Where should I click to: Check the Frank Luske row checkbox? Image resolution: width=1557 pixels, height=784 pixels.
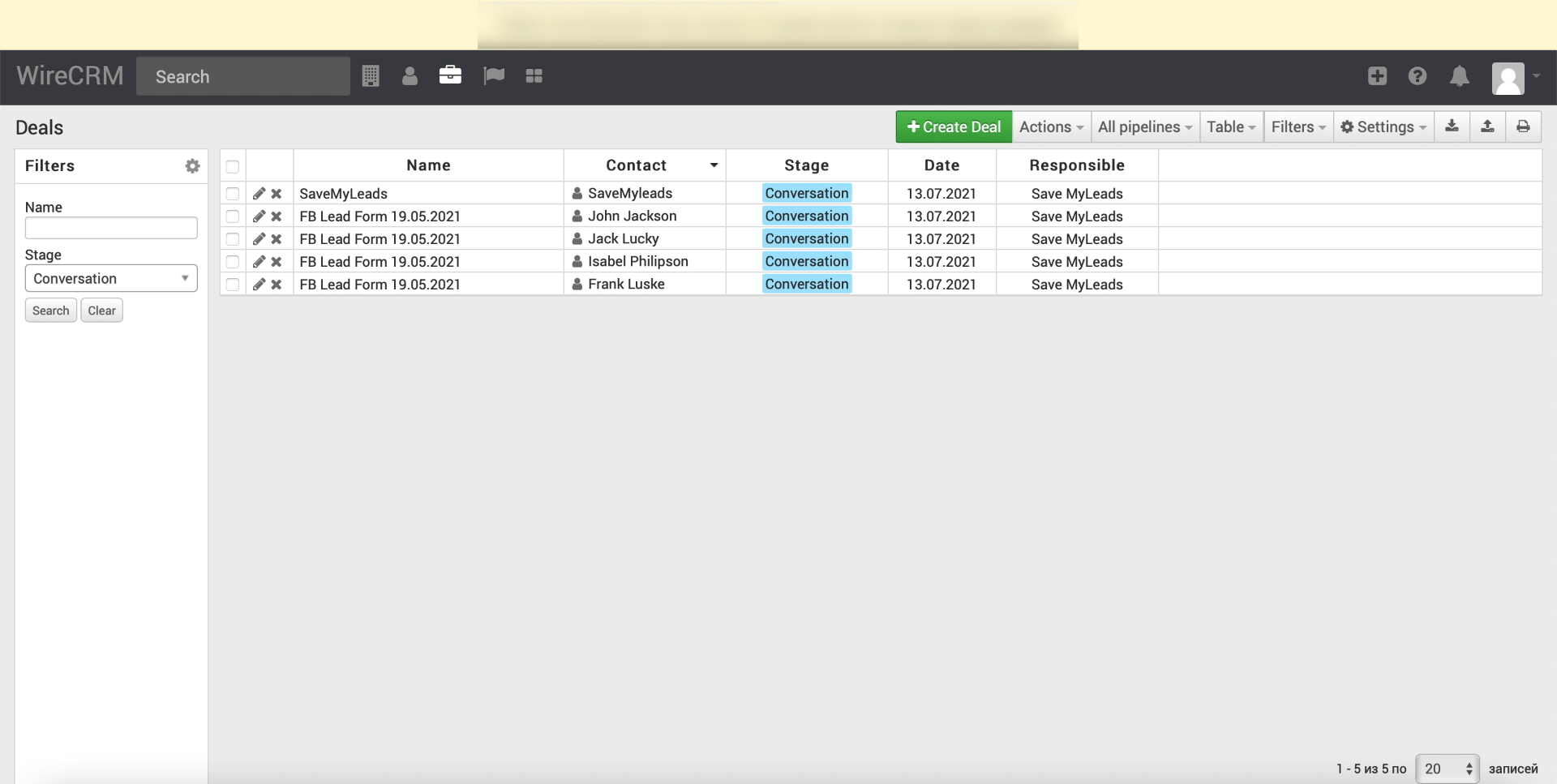[233, 285]
